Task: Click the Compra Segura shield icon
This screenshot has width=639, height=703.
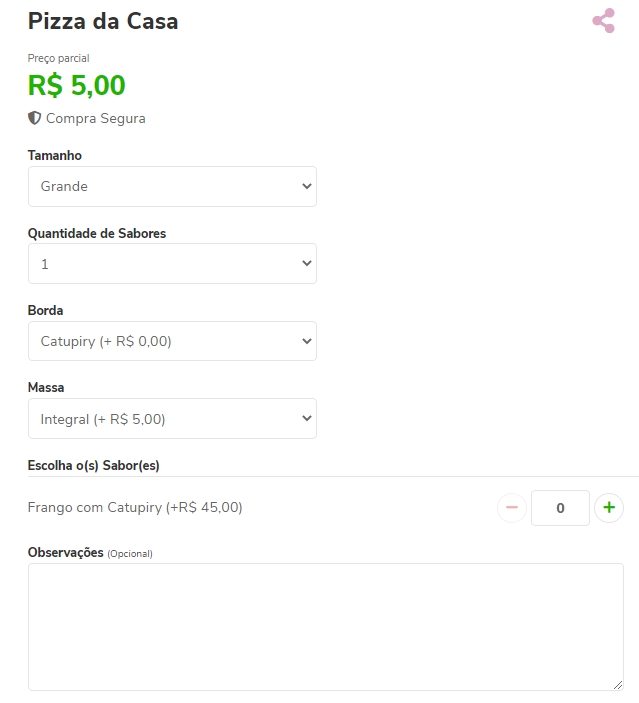Action: click(35, 118)
